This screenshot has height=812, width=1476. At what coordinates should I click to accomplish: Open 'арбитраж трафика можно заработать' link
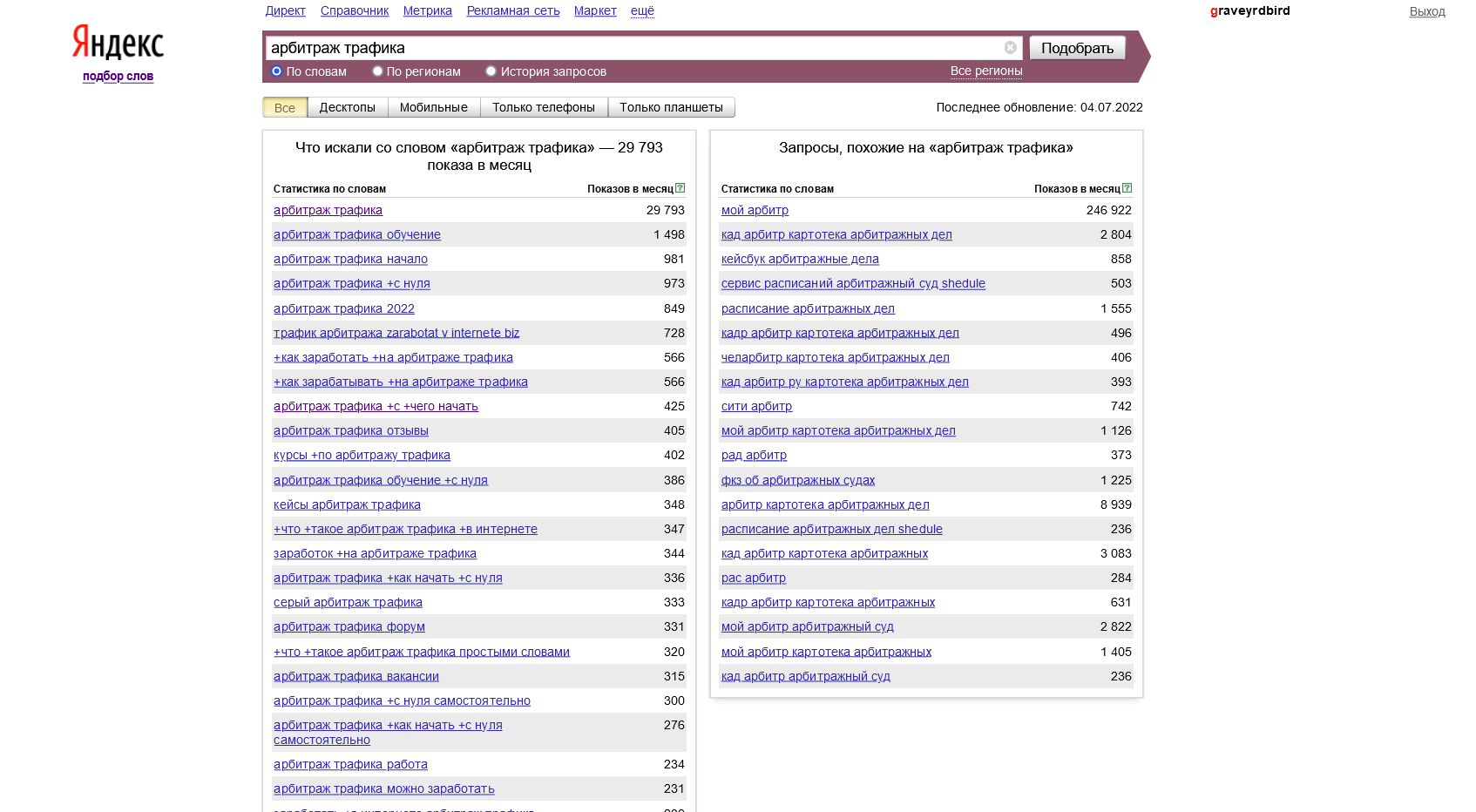tap(384, 788)
